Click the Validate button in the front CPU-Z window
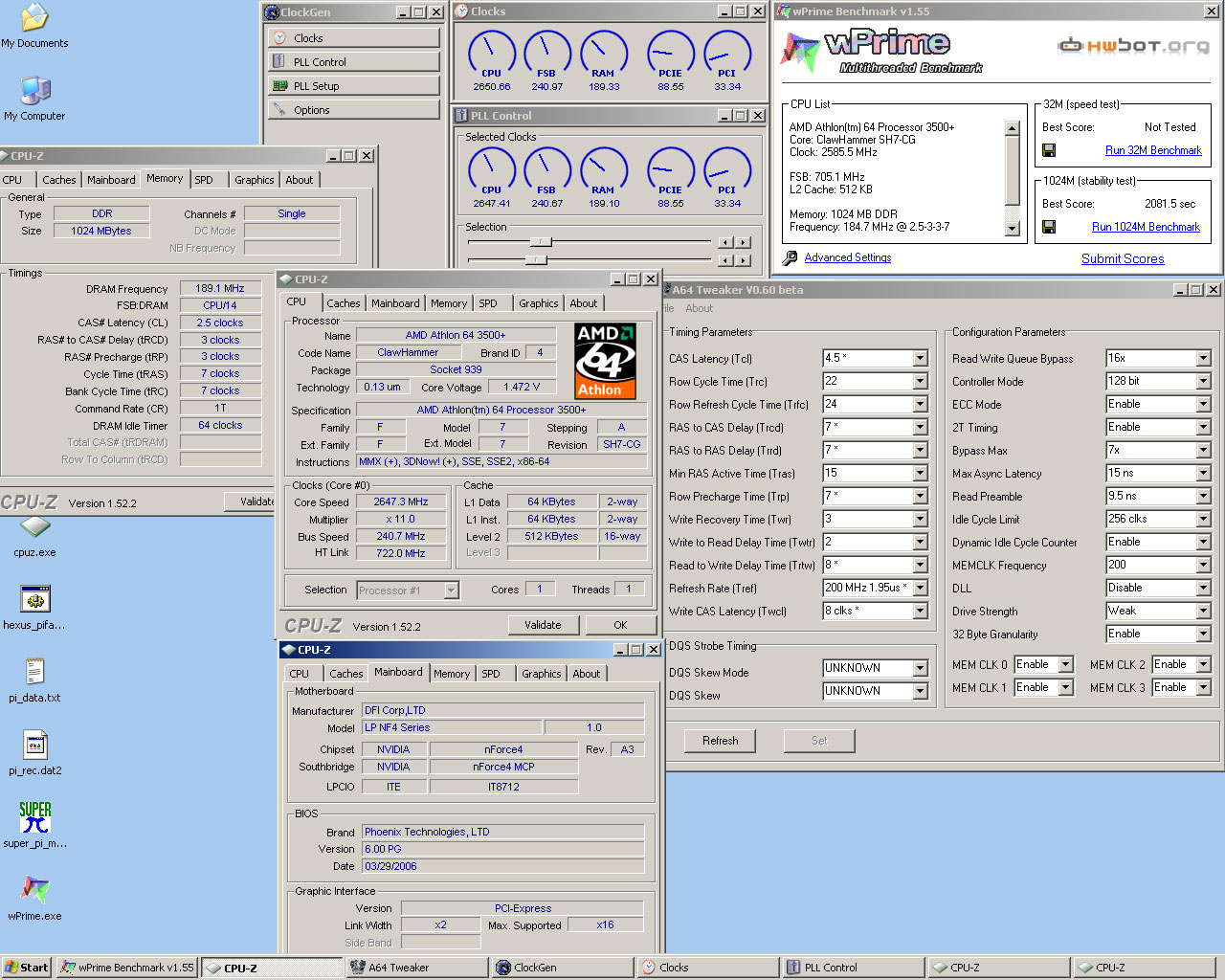 point(543,625)
